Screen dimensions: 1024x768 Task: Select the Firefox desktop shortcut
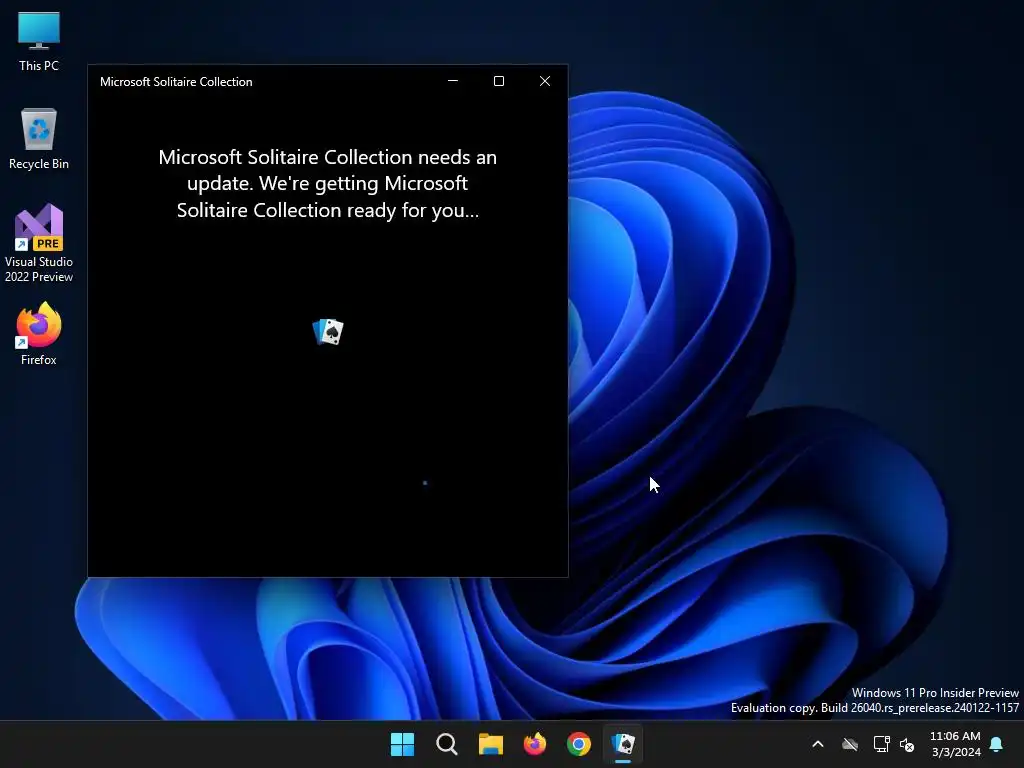click(39, 334)
